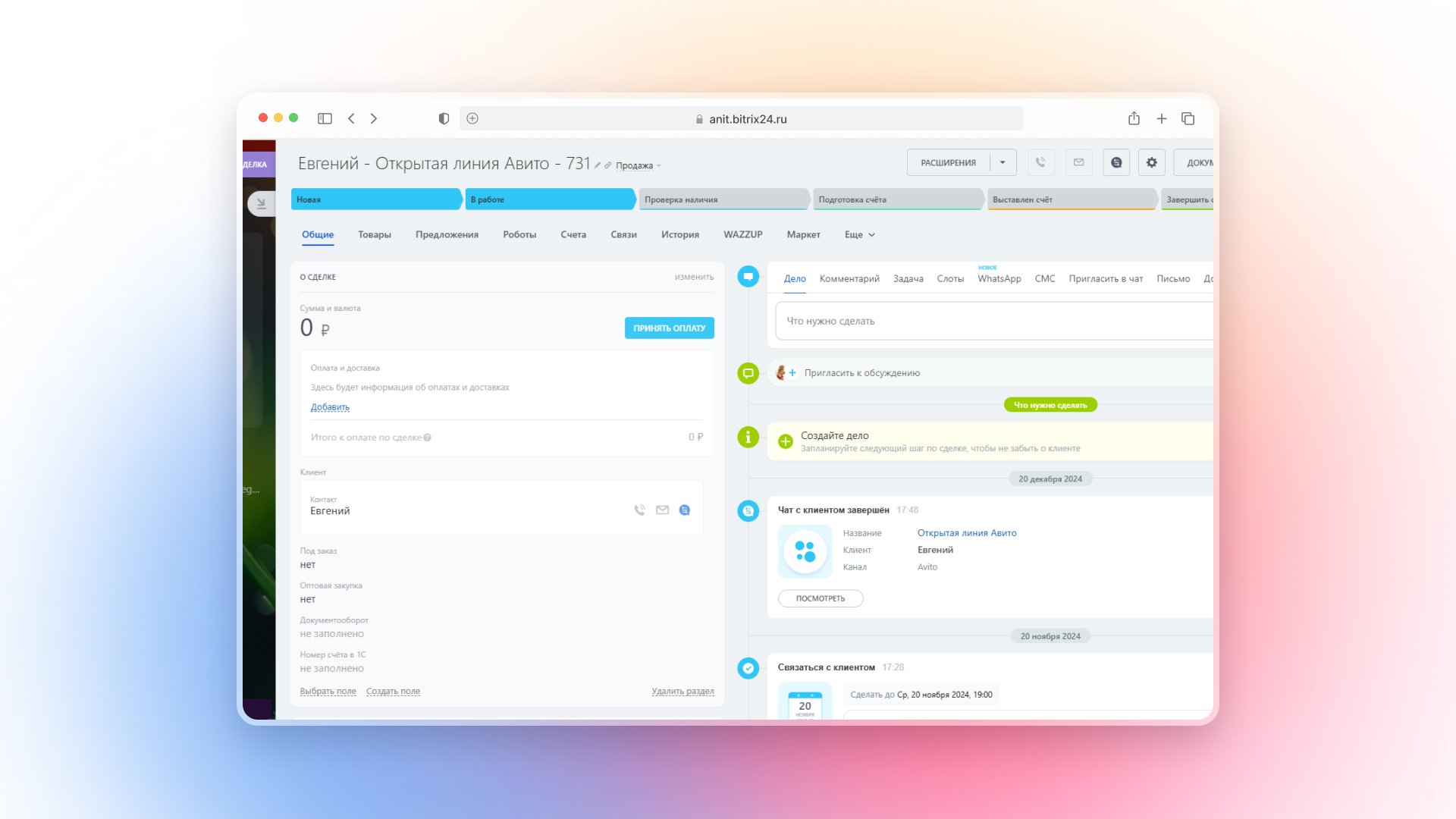Viewport: 1456px width, 819px height.
Task: Click the phone call icon in top toolbar
Action: coord(1040,162)
